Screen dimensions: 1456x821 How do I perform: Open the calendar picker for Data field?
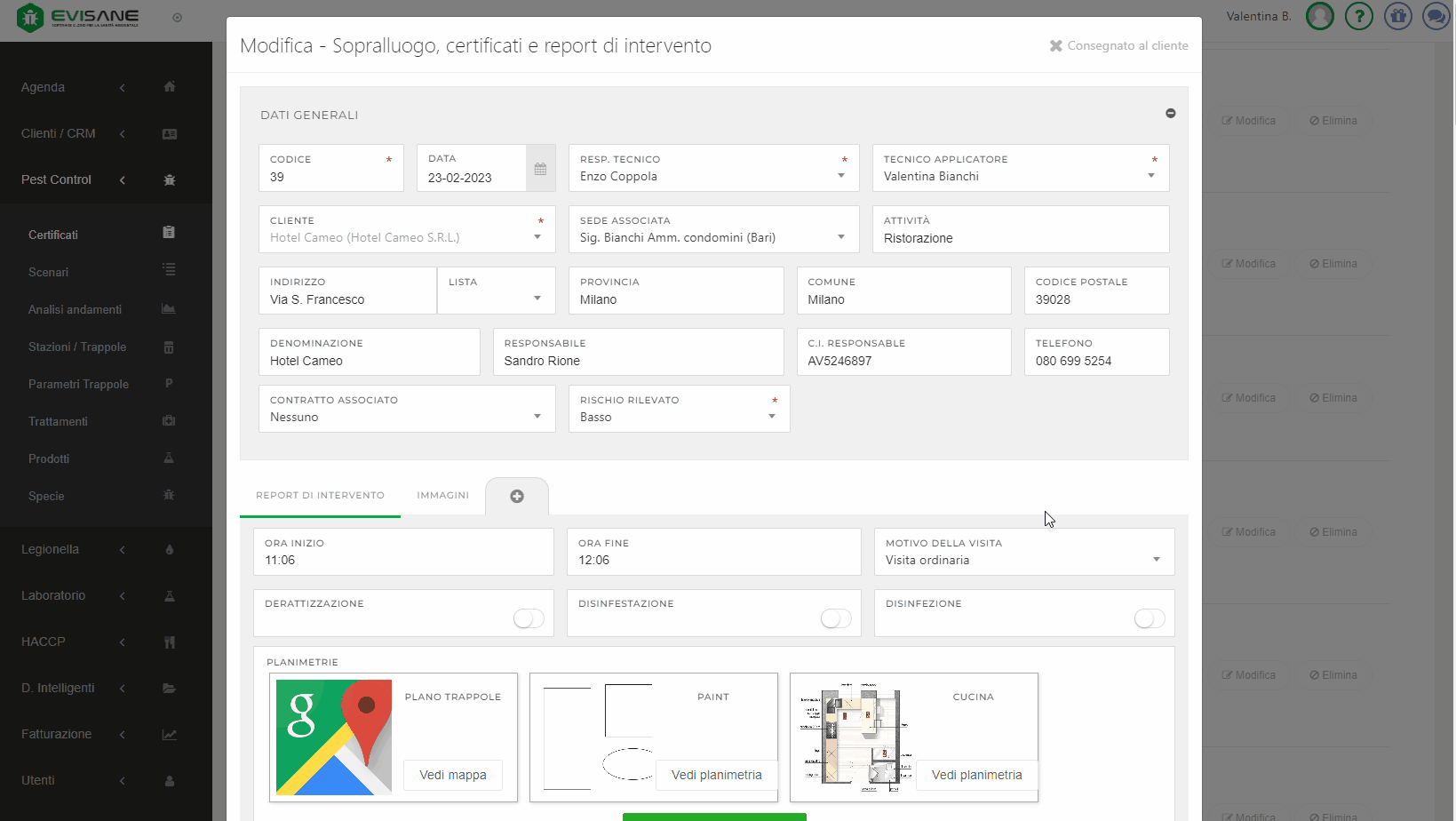click(x=540, y=169)
